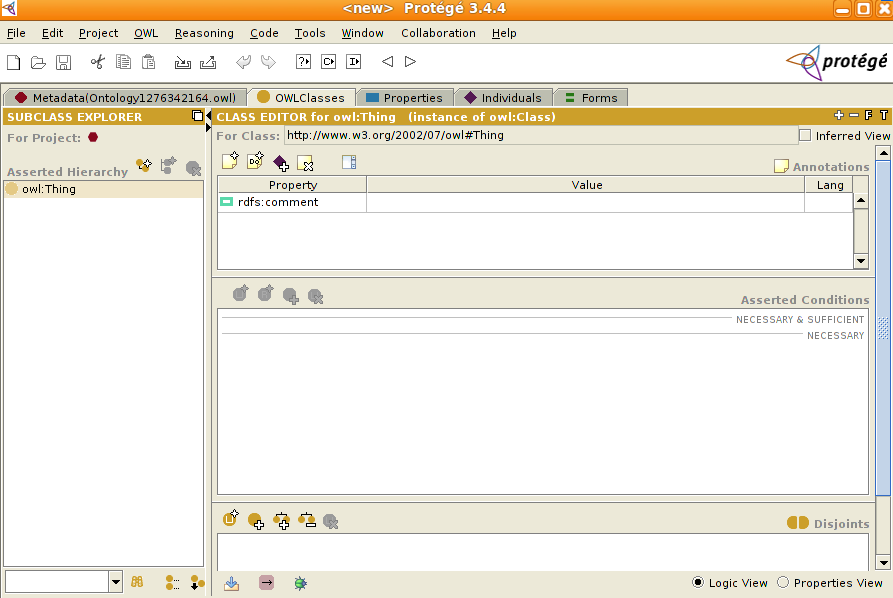
Task: Click the New project toolbar icon
Action: tap(14, 62)
